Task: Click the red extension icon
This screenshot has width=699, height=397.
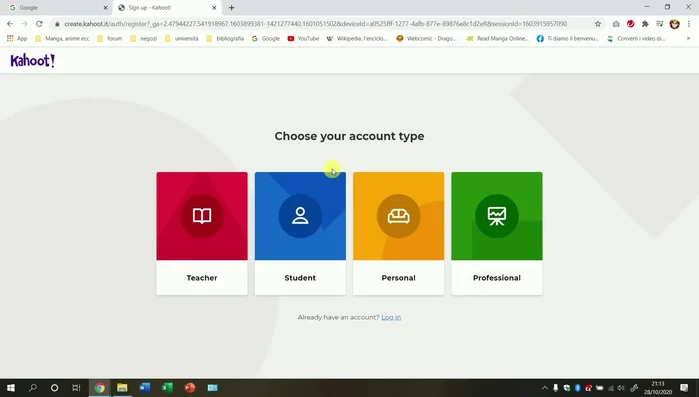Action: [630, 24]
